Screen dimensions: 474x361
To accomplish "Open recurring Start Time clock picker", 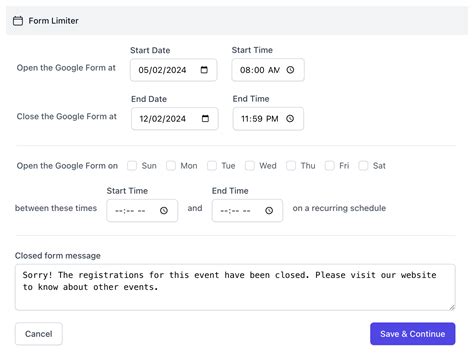I will click(x=164, y=210).
